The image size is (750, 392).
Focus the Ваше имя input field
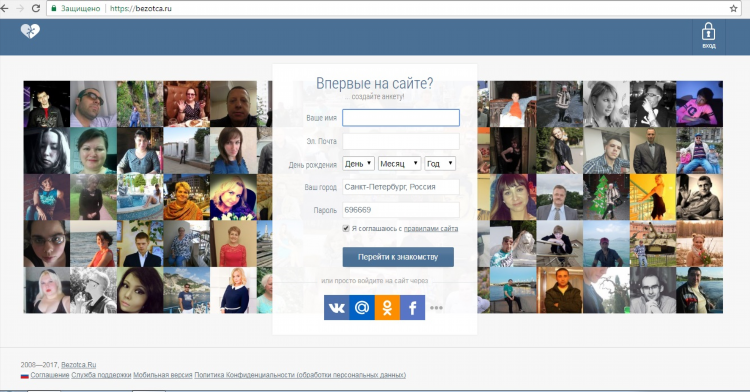(401, 118)
